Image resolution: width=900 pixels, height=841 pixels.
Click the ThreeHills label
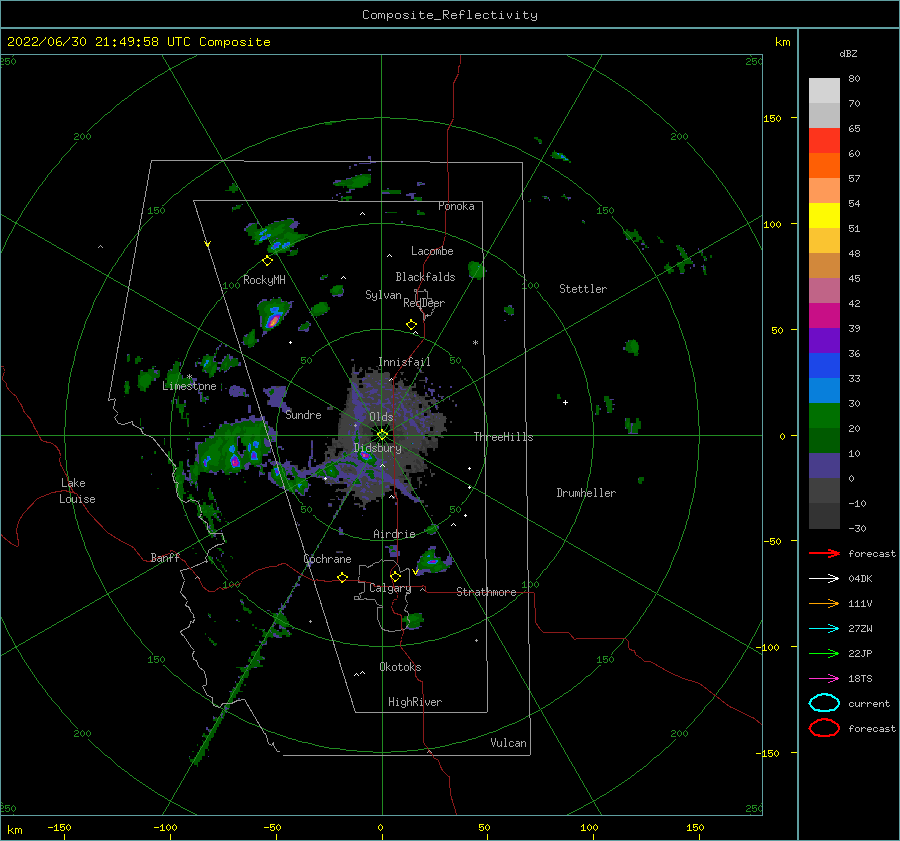tap(503, 437)
